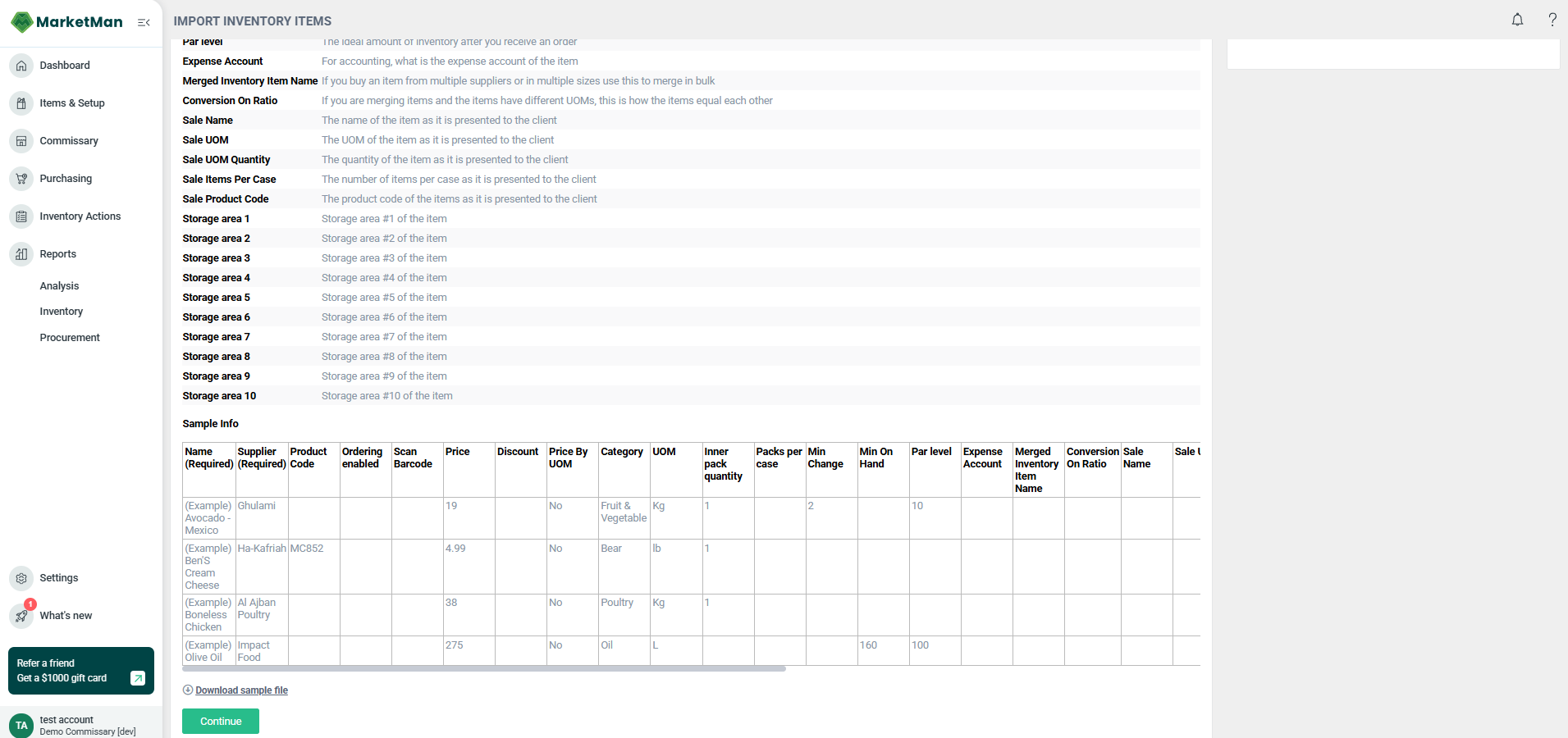1568x738 pixels.
Task: Click the Purchasing shopping-tag icon
Action: coord(21,178)
